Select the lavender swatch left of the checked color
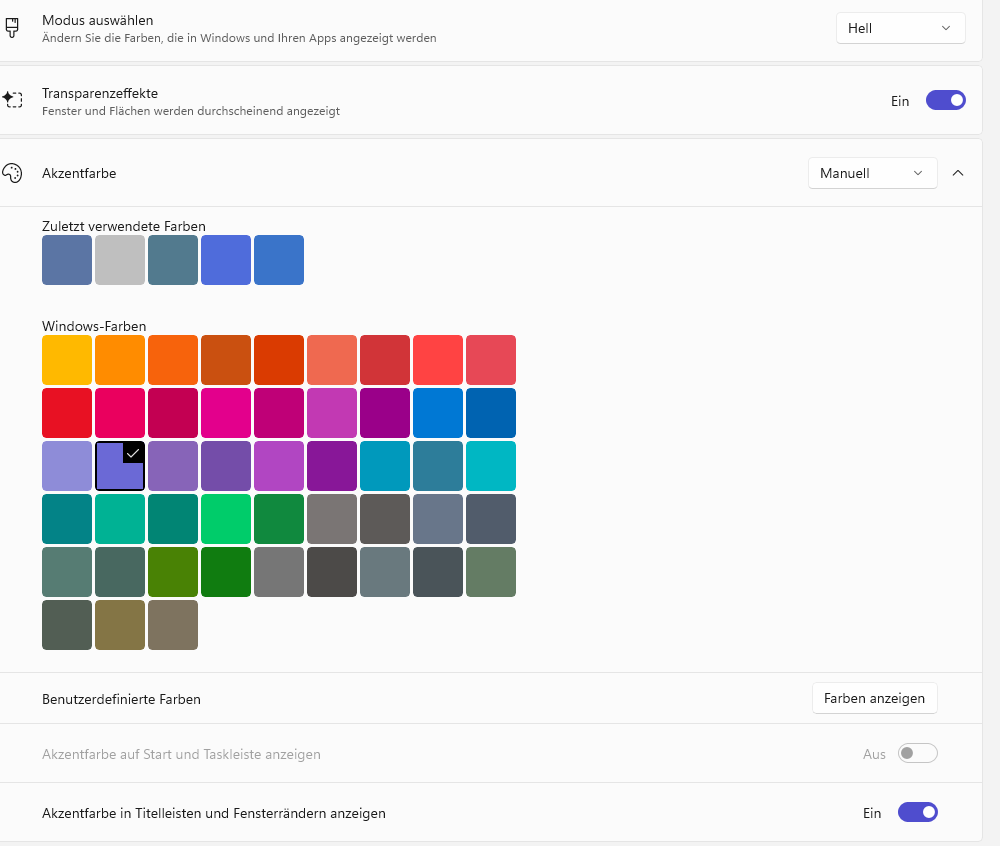Screen dimensions: 1000x846 (x=67, y=466)
